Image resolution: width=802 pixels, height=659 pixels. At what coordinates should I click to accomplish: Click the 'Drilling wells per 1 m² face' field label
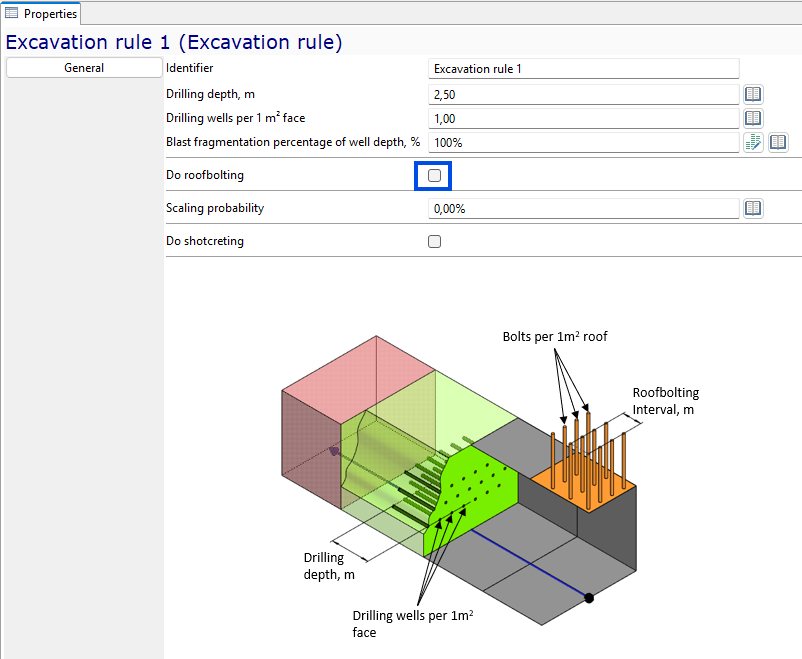[235, 118]
